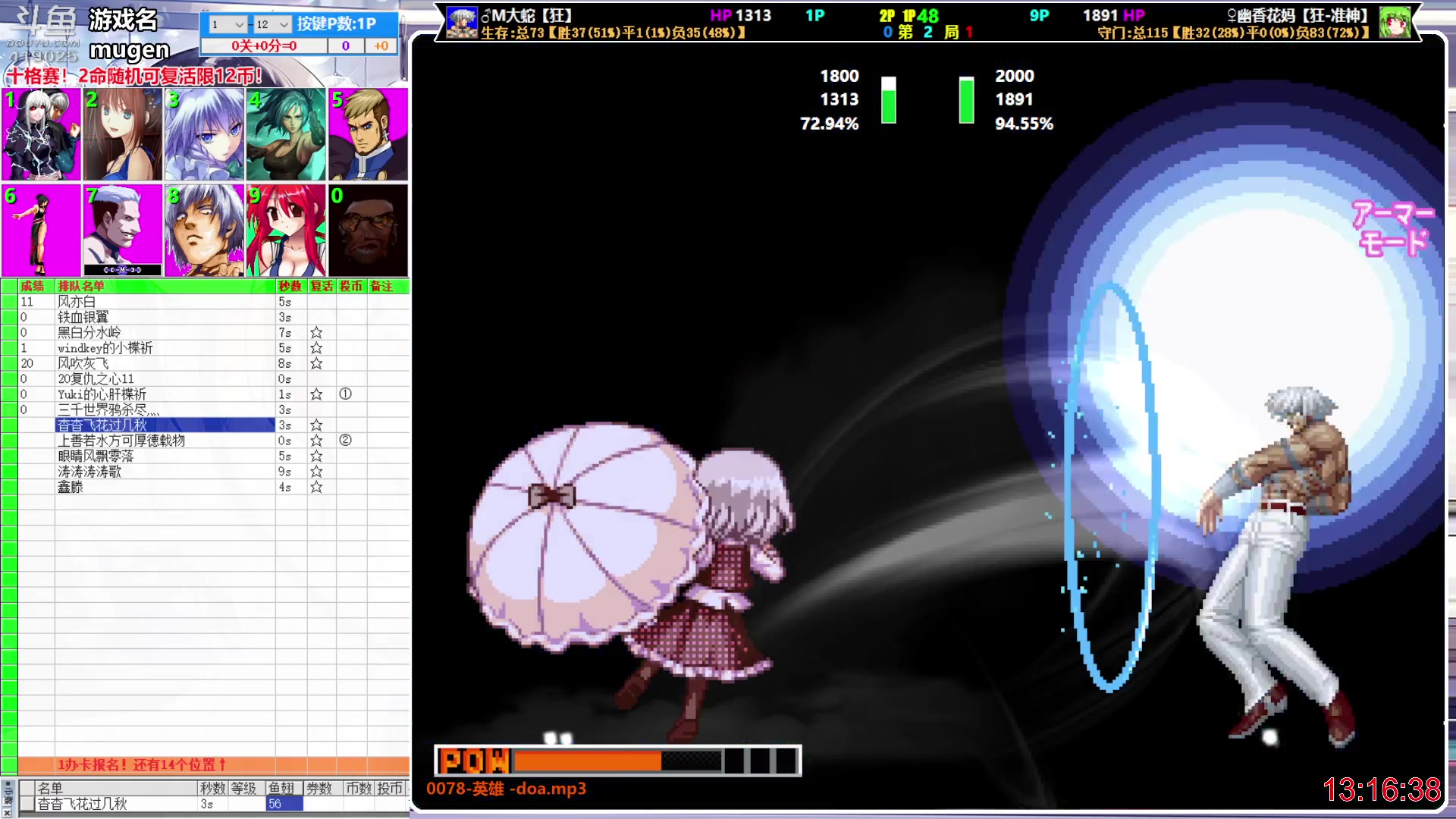
Task: Select character portrait number 0
Action: (x=368, y=230)
